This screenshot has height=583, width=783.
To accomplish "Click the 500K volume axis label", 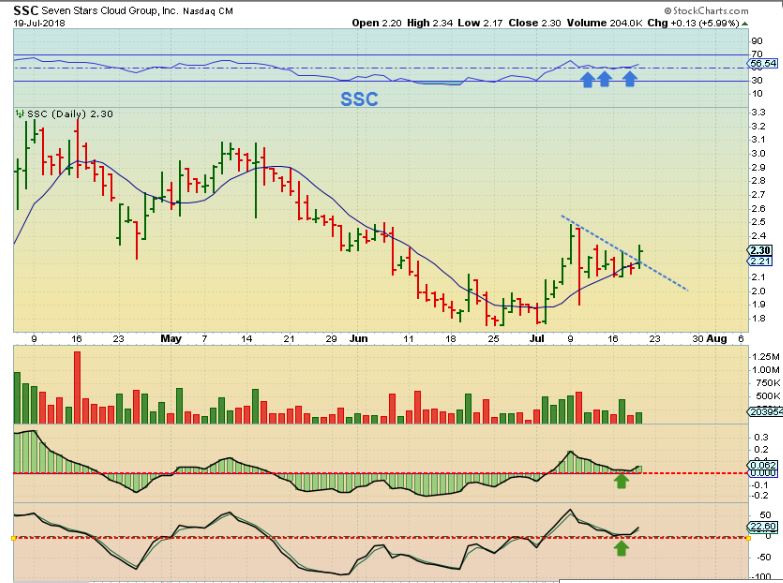I will (766, 396).
